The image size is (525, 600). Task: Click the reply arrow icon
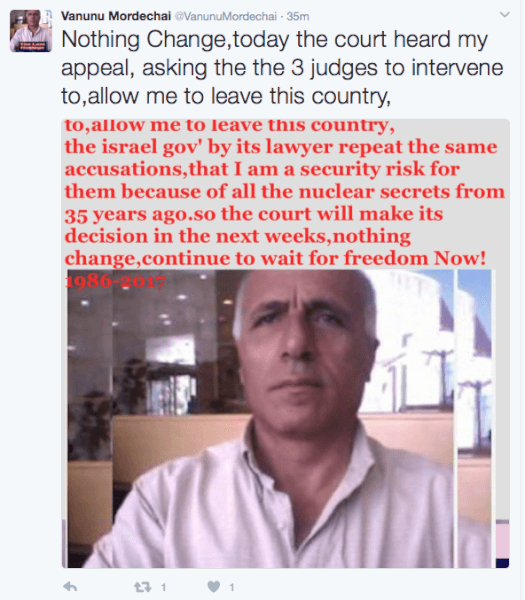70,587
